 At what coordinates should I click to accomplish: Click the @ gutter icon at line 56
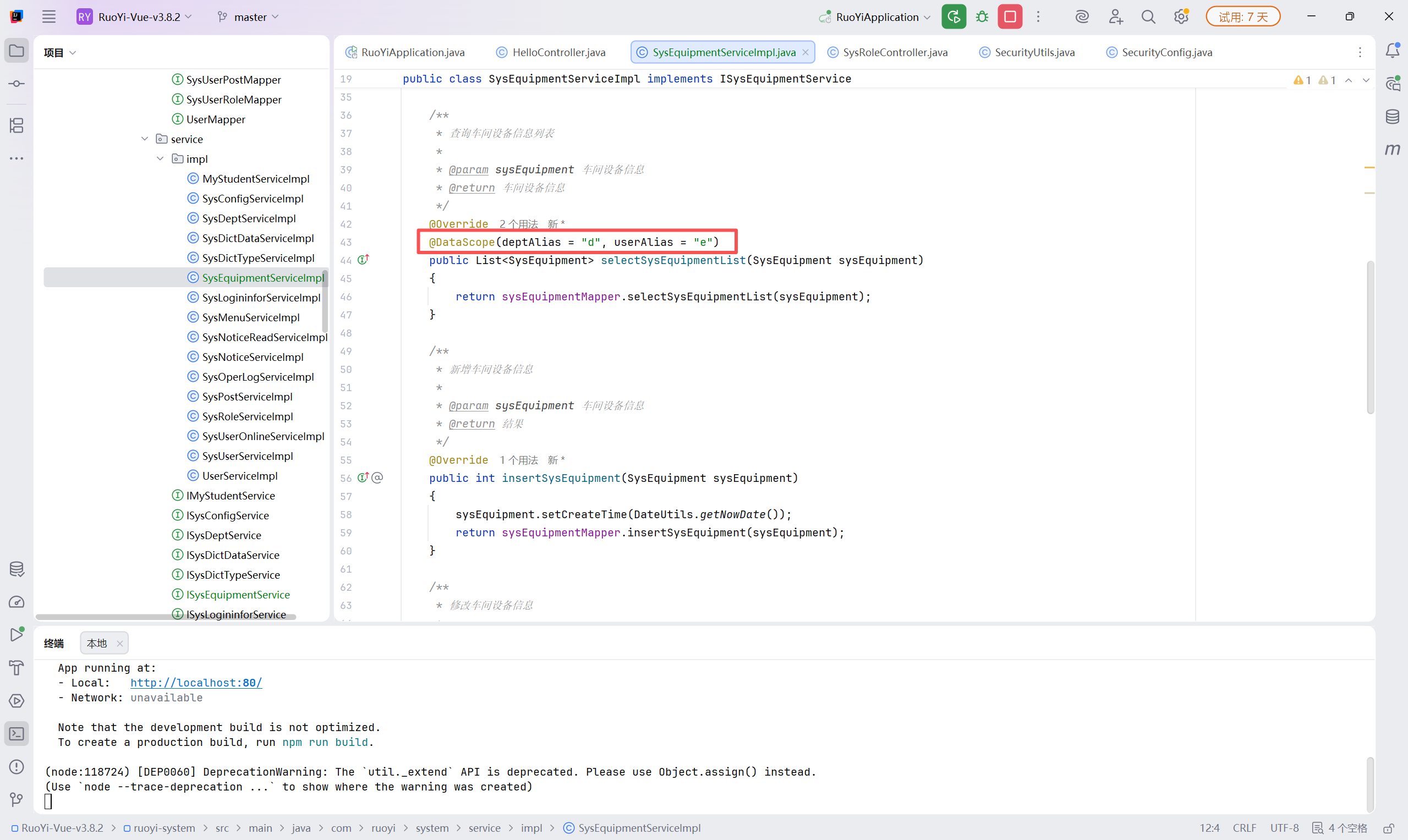[x=377, y=477]
